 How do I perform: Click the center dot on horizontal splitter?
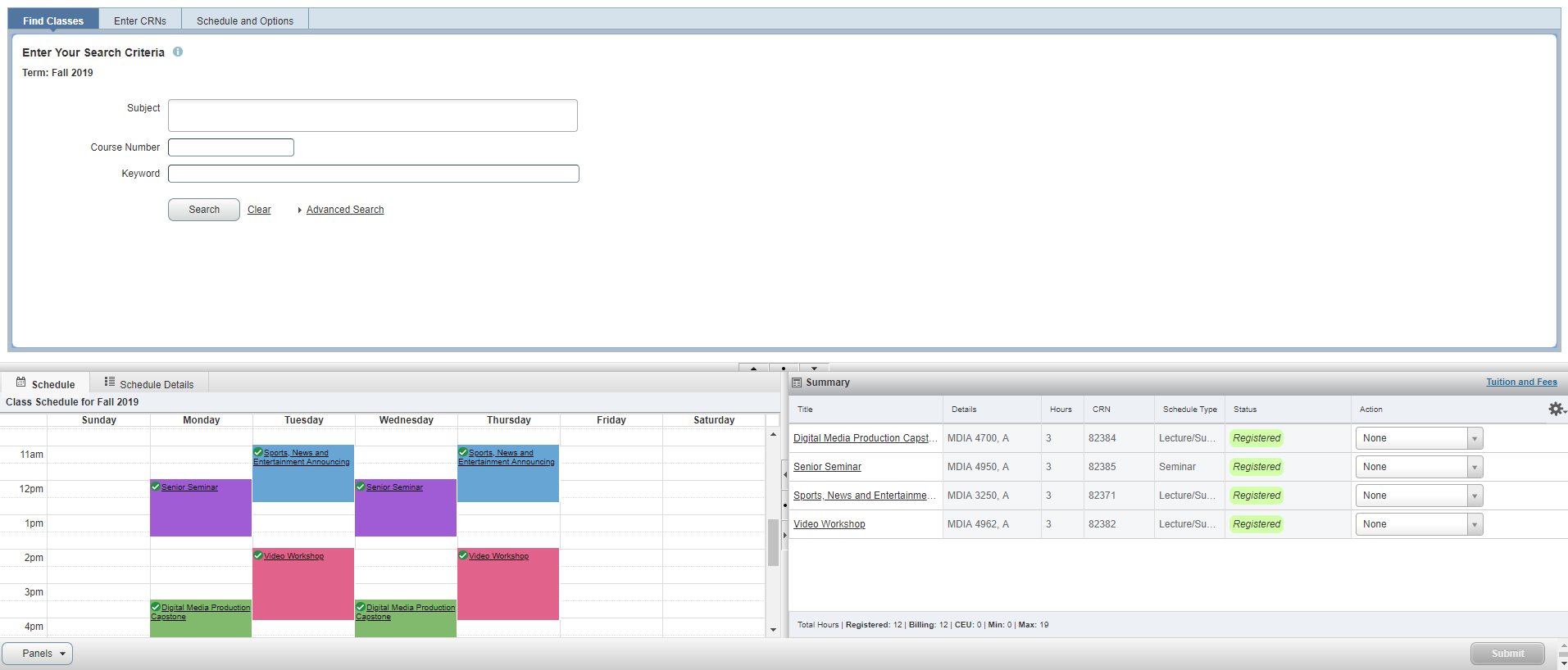[784, 369]
